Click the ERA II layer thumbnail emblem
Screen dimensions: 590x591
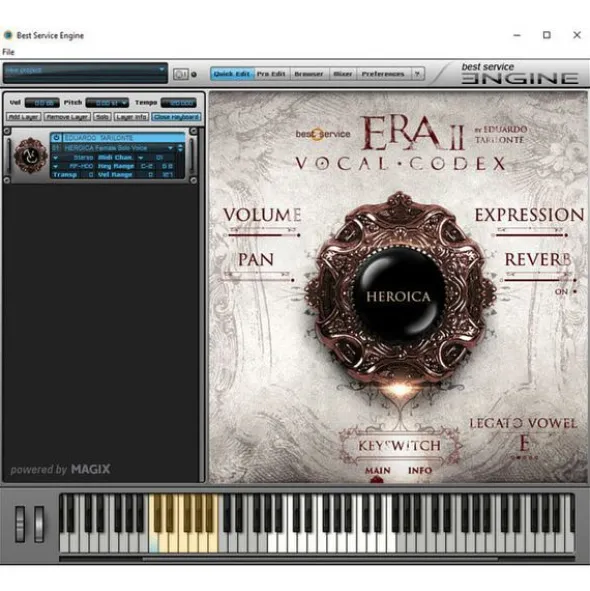click(x=31, y=156)
